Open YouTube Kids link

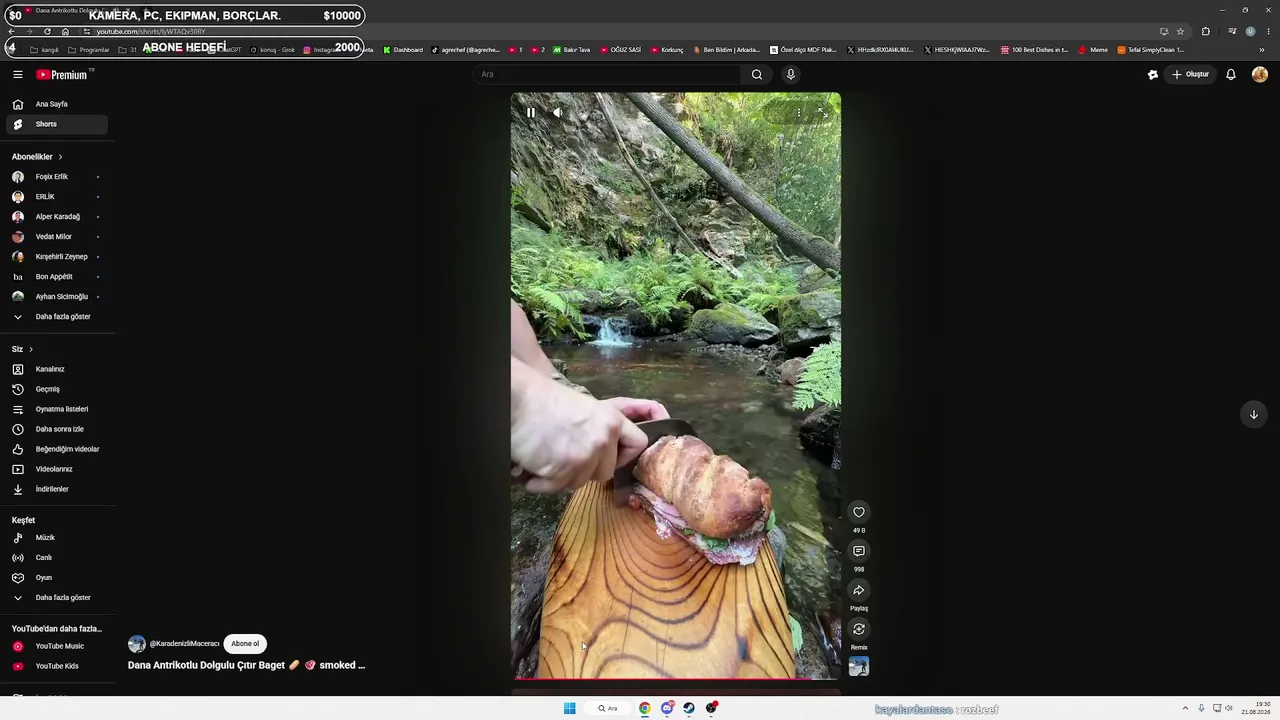(x=57, y=666)
